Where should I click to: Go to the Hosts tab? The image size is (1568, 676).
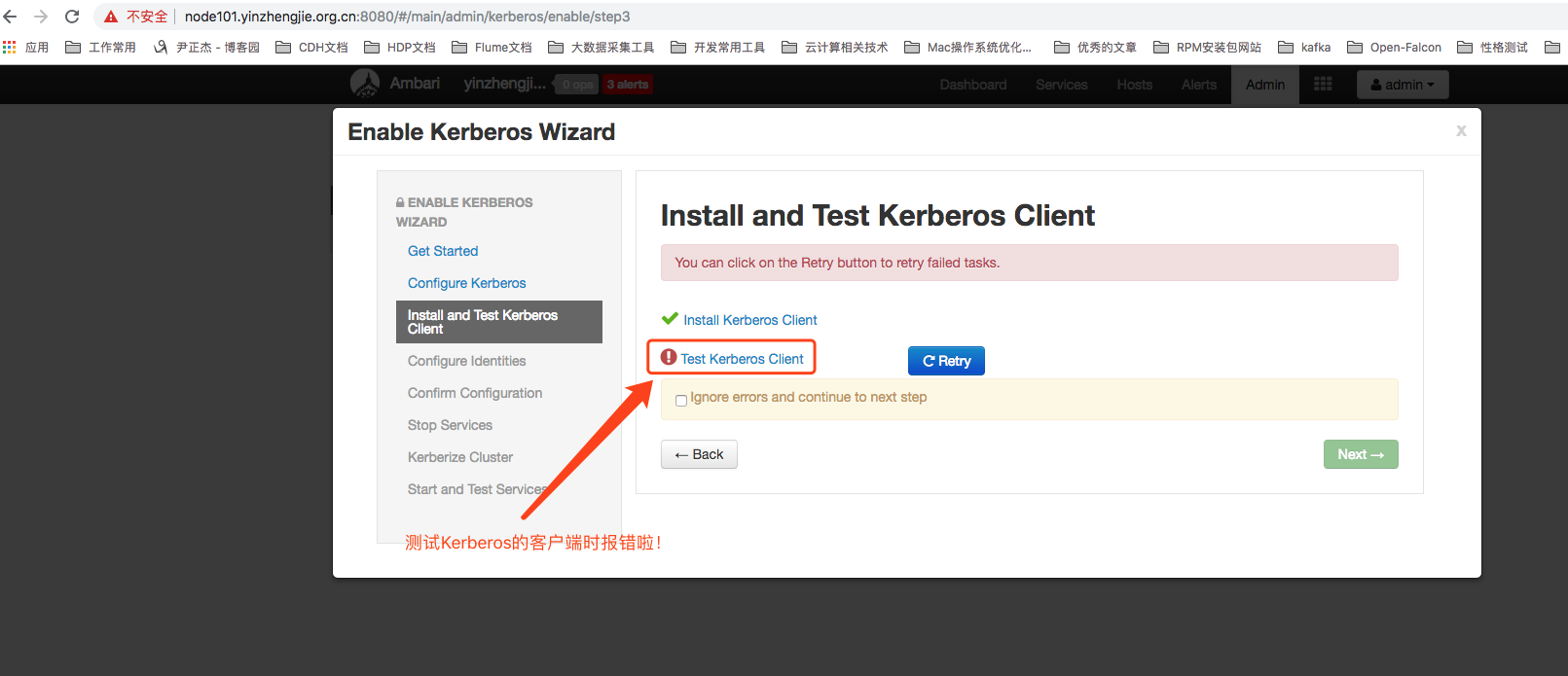[1135, 85]
